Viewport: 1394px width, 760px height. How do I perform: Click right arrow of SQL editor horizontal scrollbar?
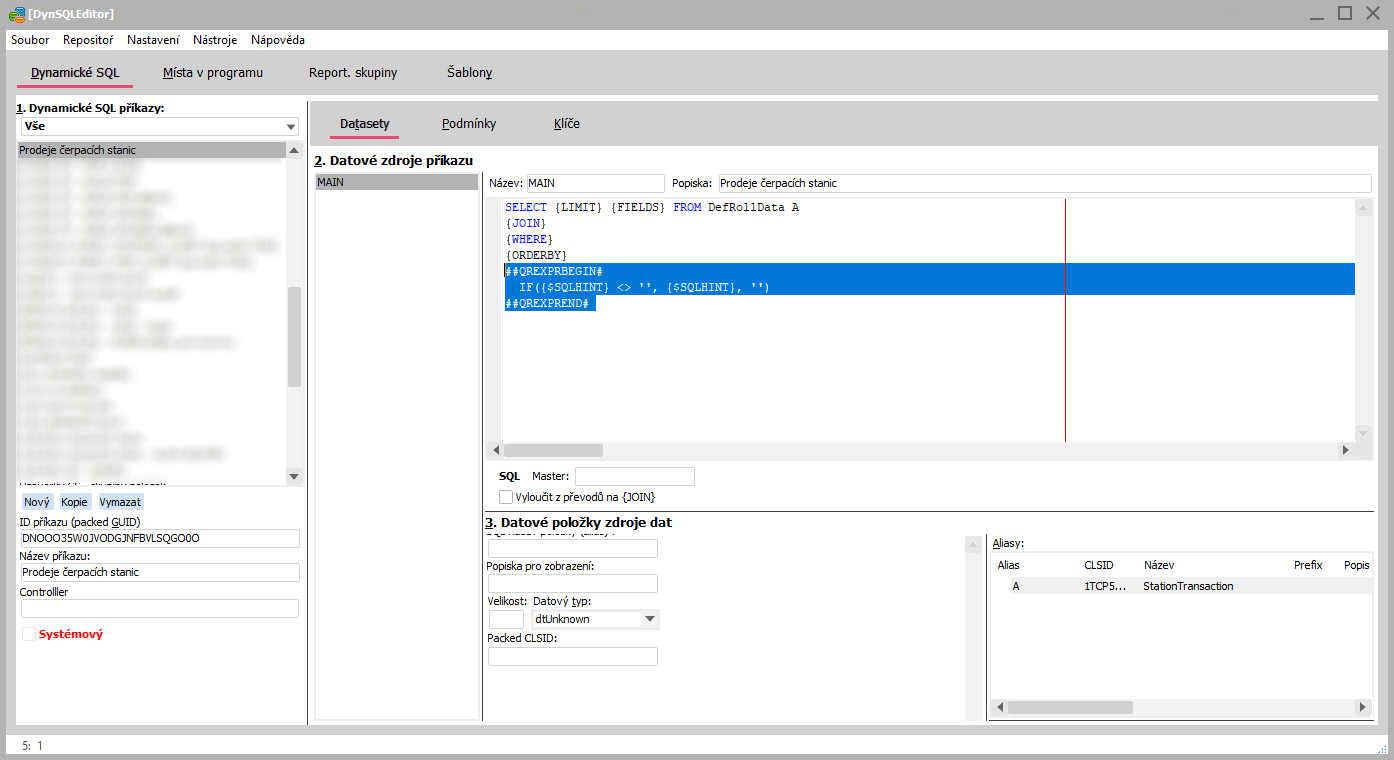click(1345, 451)
